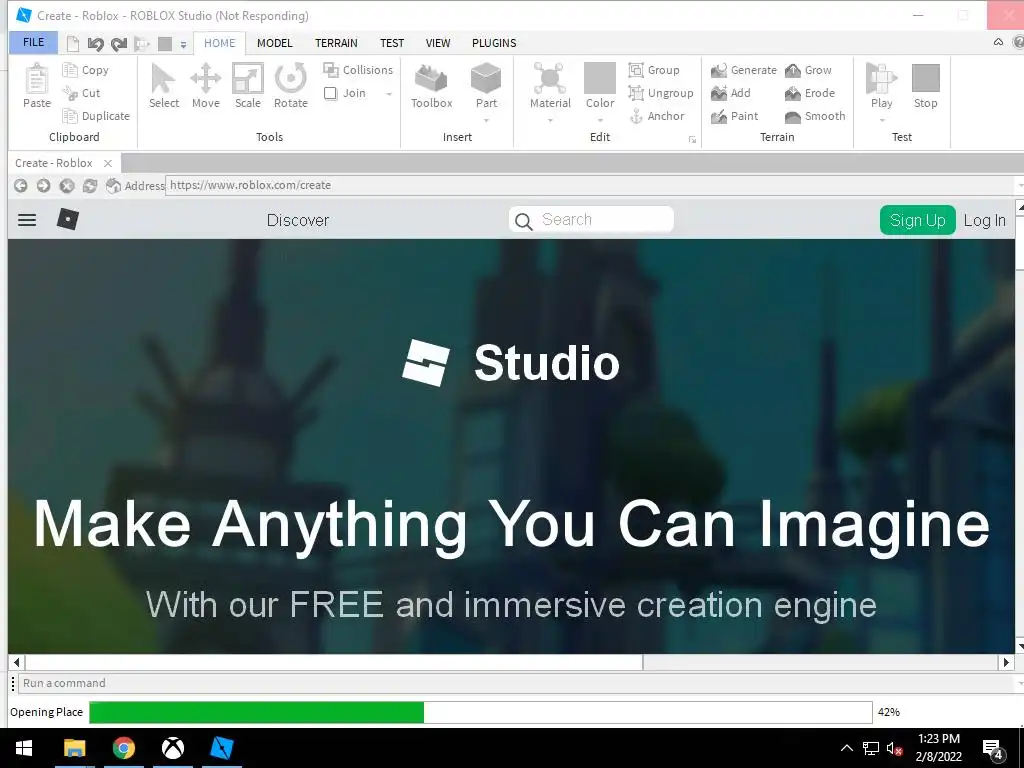Expand the Material dropdown arrow
1024x768 pixels.
pyautogui.click(x=550, y=120)
